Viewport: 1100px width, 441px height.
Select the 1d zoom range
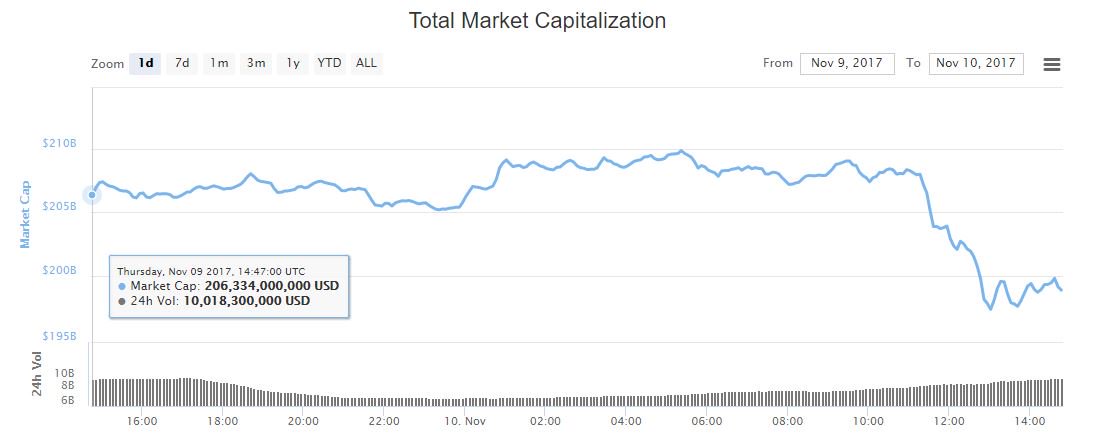pyautogui.click(x=146, y=63)
